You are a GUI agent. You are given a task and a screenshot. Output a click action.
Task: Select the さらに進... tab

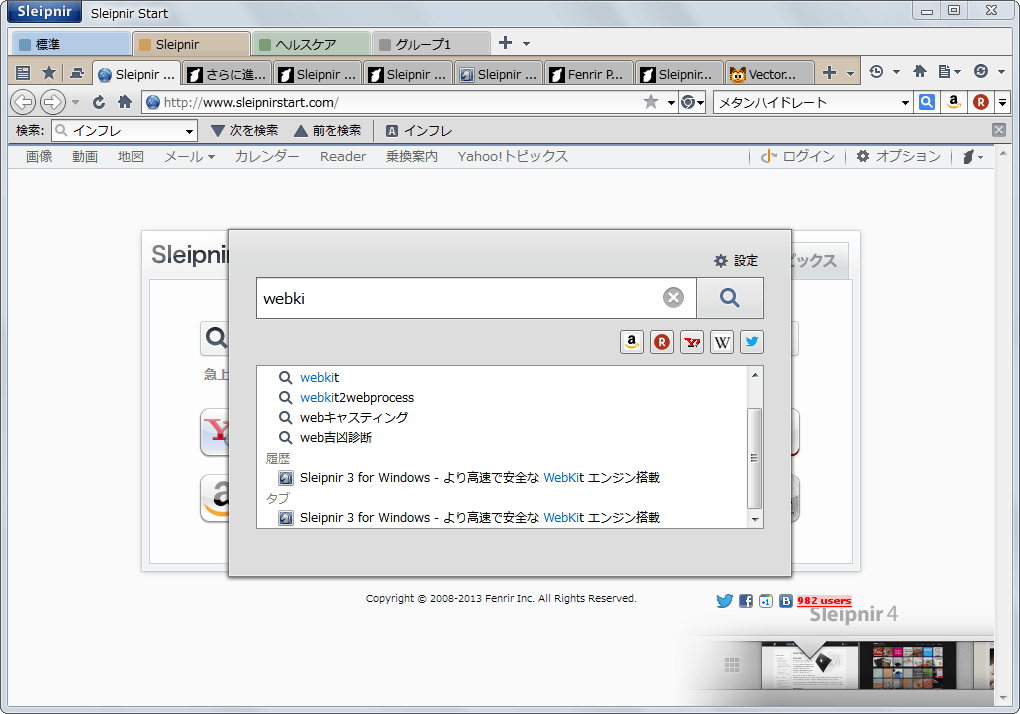pyautogui.click(x=226, y=74)
